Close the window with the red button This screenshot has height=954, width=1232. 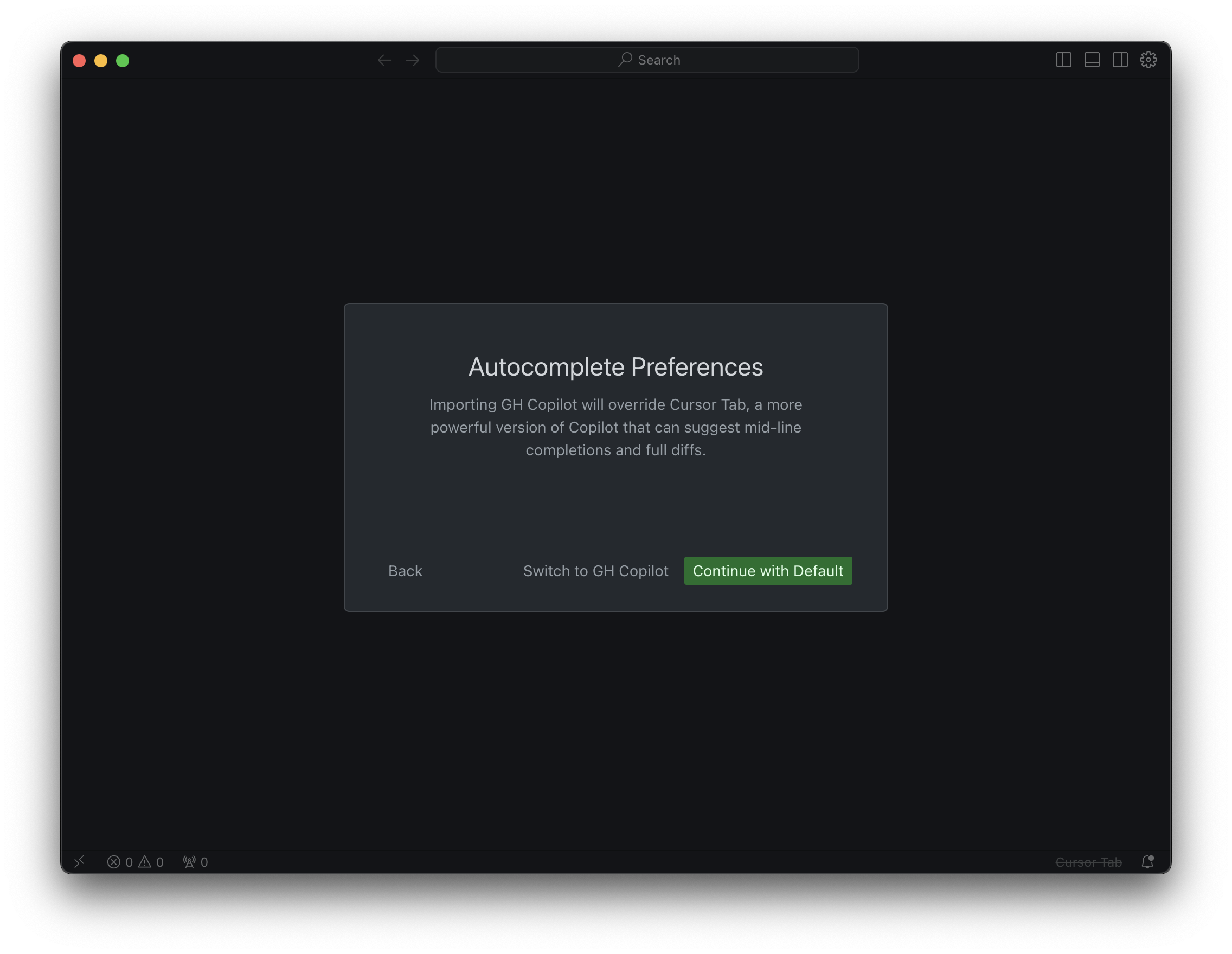pyautogui.click(x=79, y=60)
